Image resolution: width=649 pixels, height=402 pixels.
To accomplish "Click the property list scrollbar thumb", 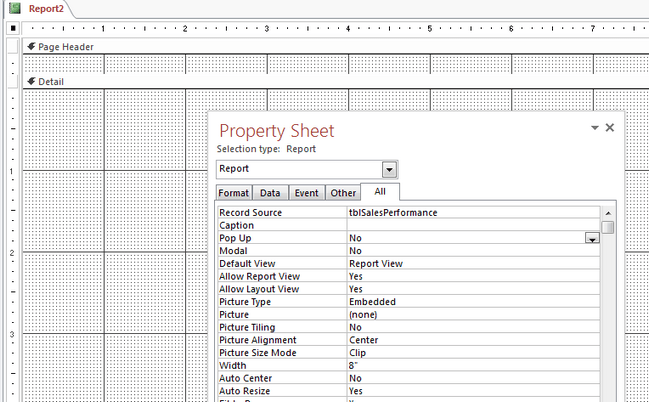I will tap(608, 228).
